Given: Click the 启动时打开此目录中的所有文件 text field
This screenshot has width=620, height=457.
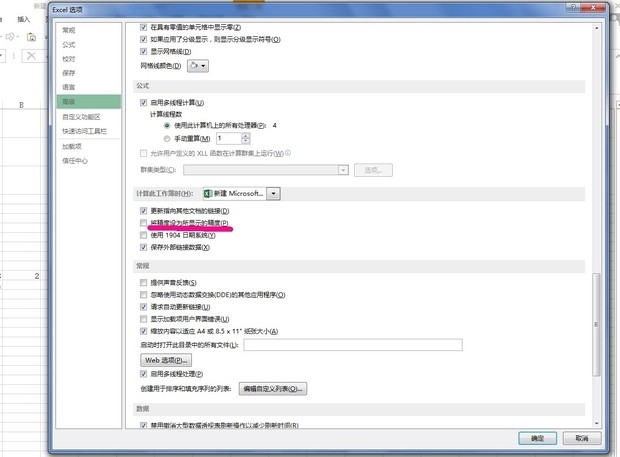Looking at the screenshot, I should (353, 345).
